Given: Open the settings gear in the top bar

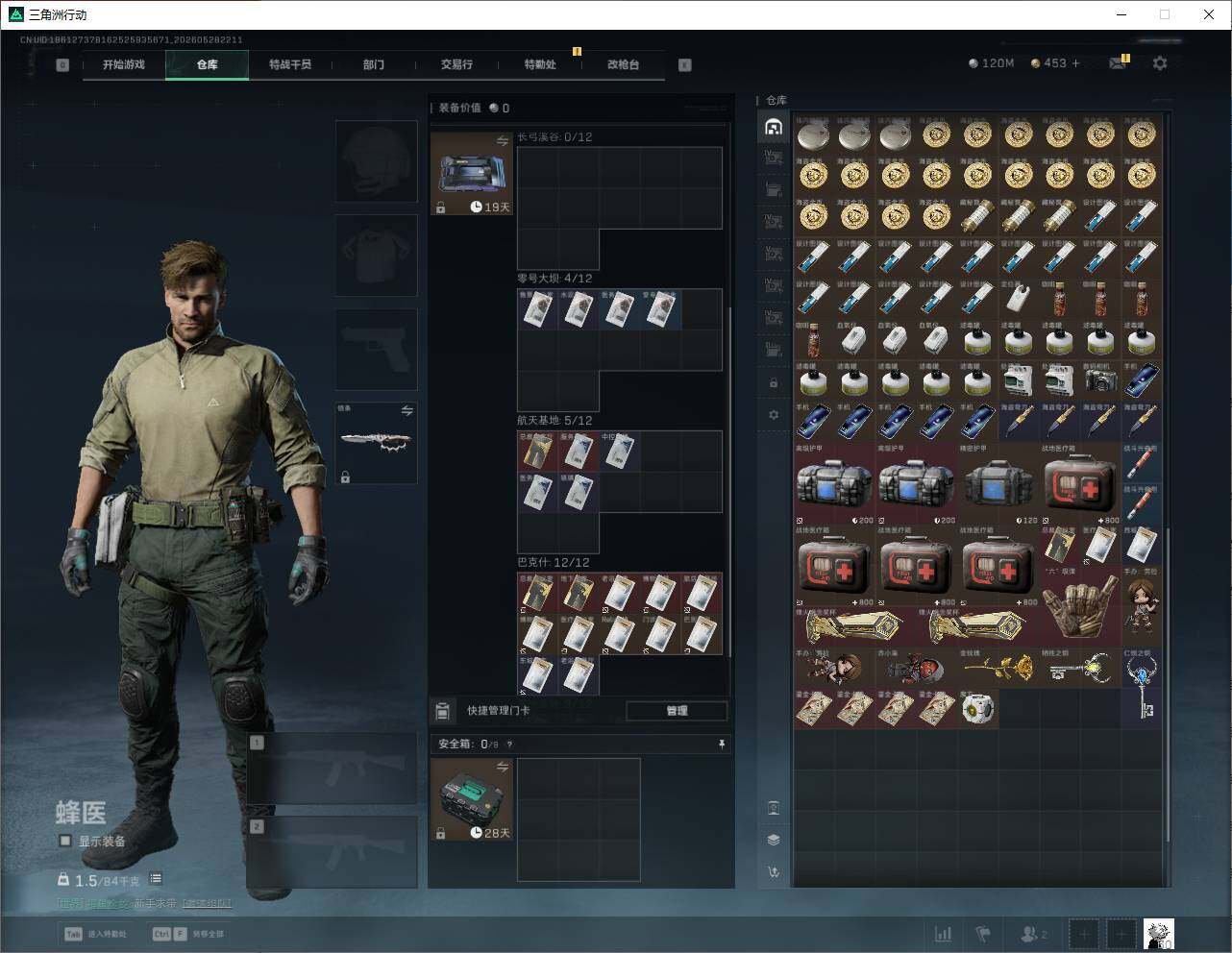Looking at the screenshot, I should pos(1160,63).
